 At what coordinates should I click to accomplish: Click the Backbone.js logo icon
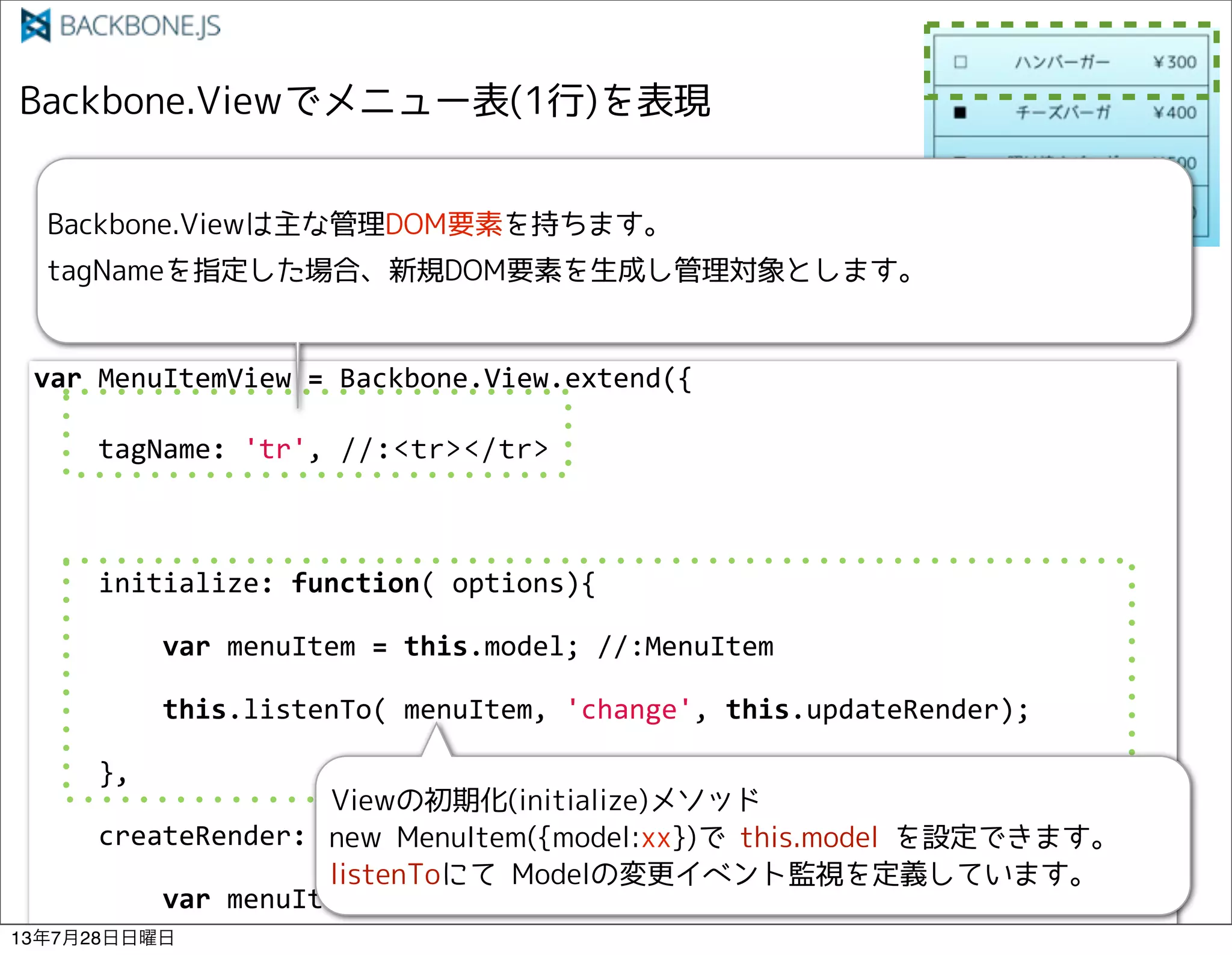[x=35, y=26]
